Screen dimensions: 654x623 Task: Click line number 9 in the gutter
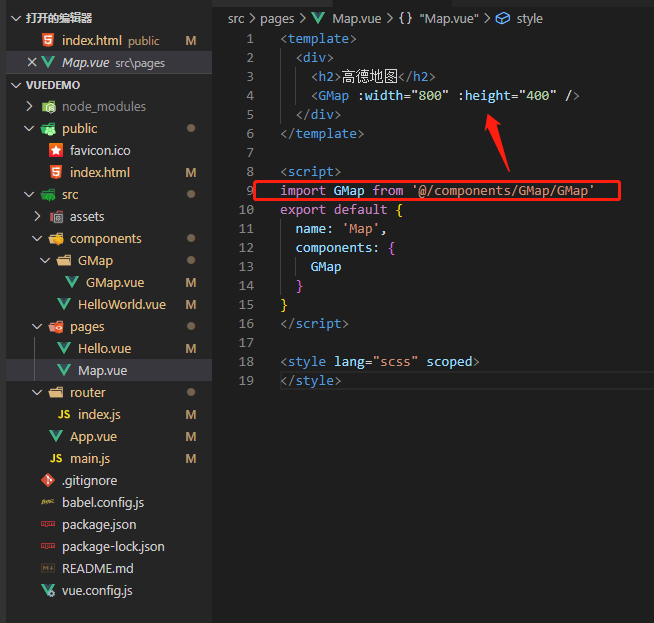point(249,191)
